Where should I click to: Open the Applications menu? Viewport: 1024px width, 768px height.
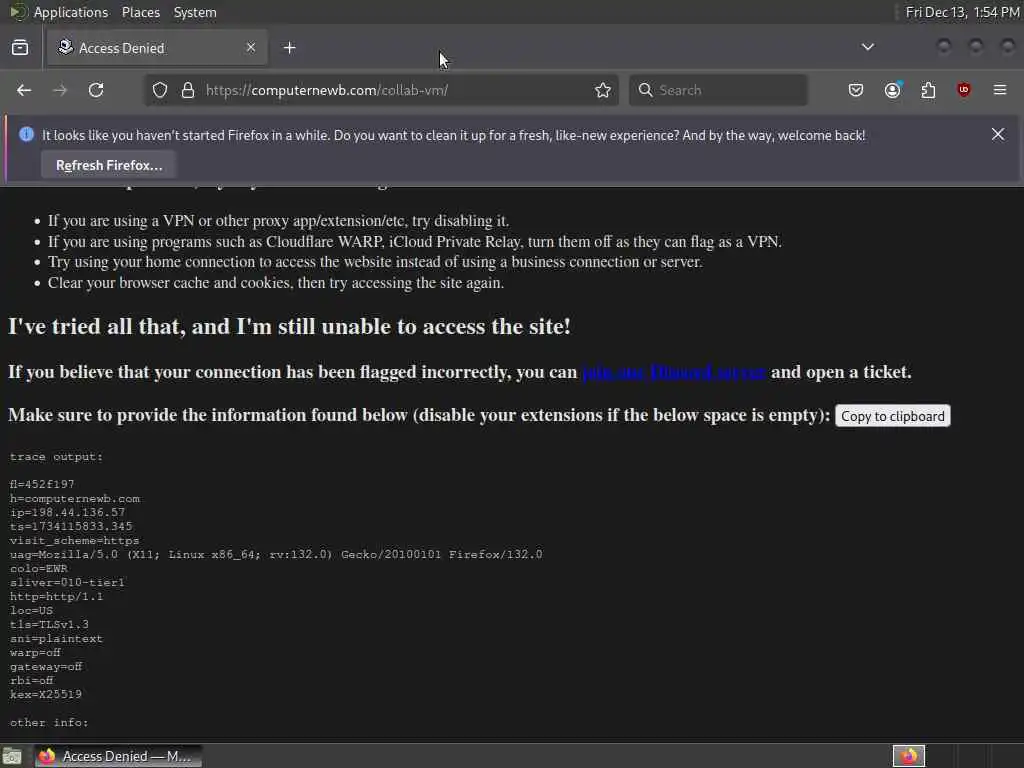click(x=71, y=12)
